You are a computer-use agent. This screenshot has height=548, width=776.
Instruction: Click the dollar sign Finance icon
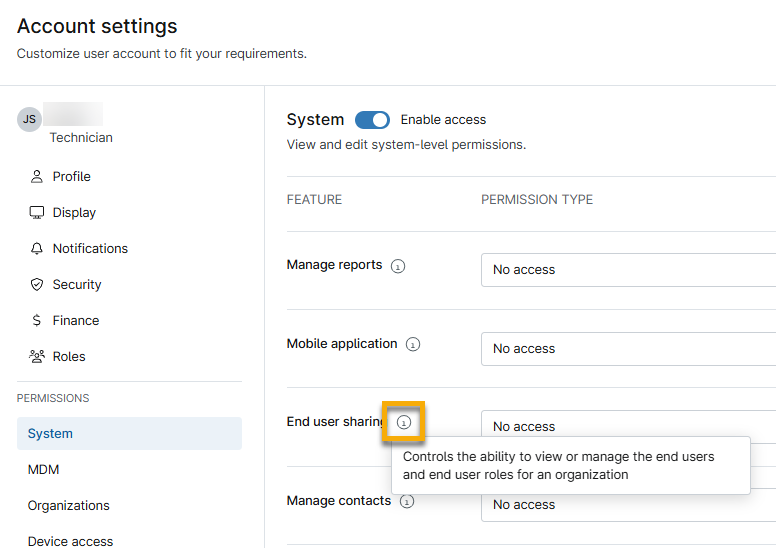37,321
